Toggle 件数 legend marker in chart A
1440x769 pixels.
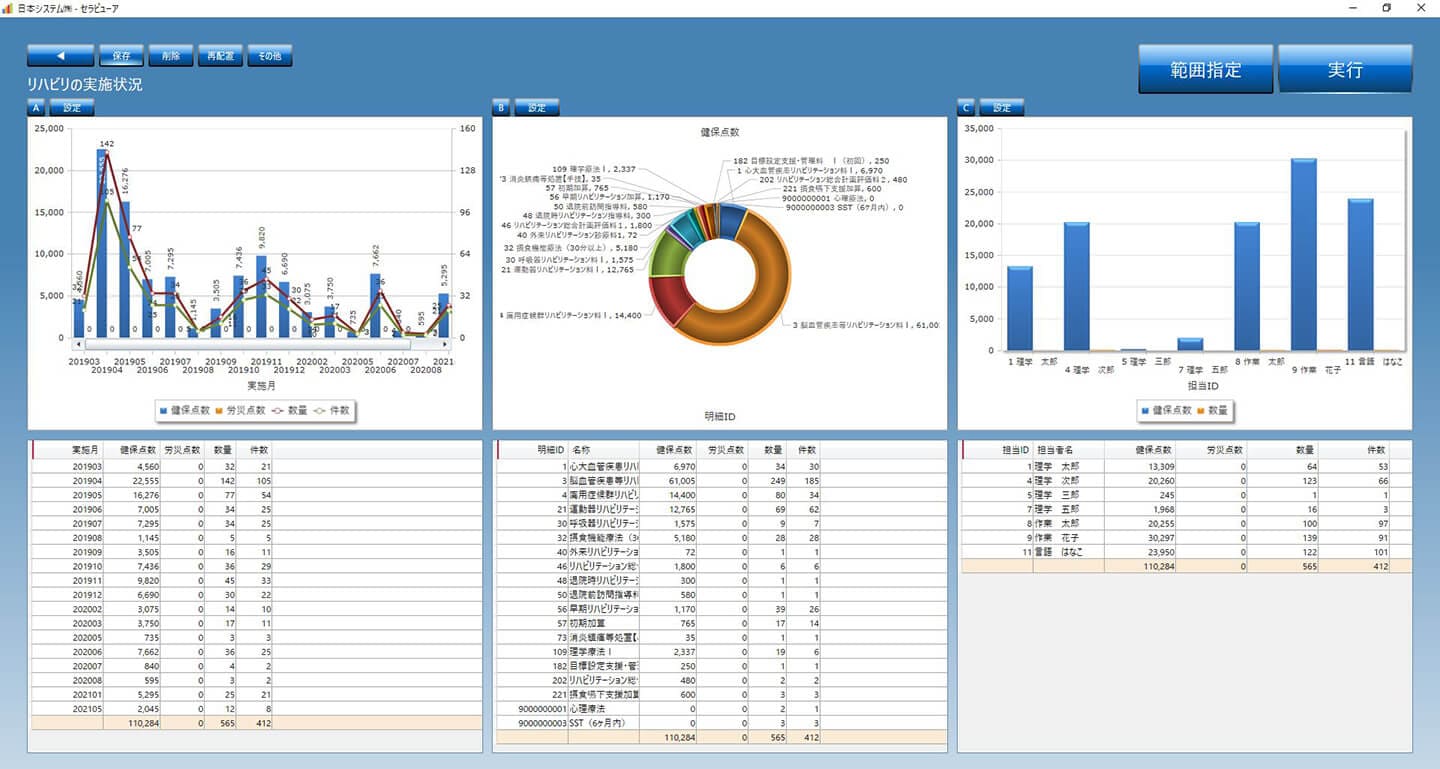click(320, 410)
